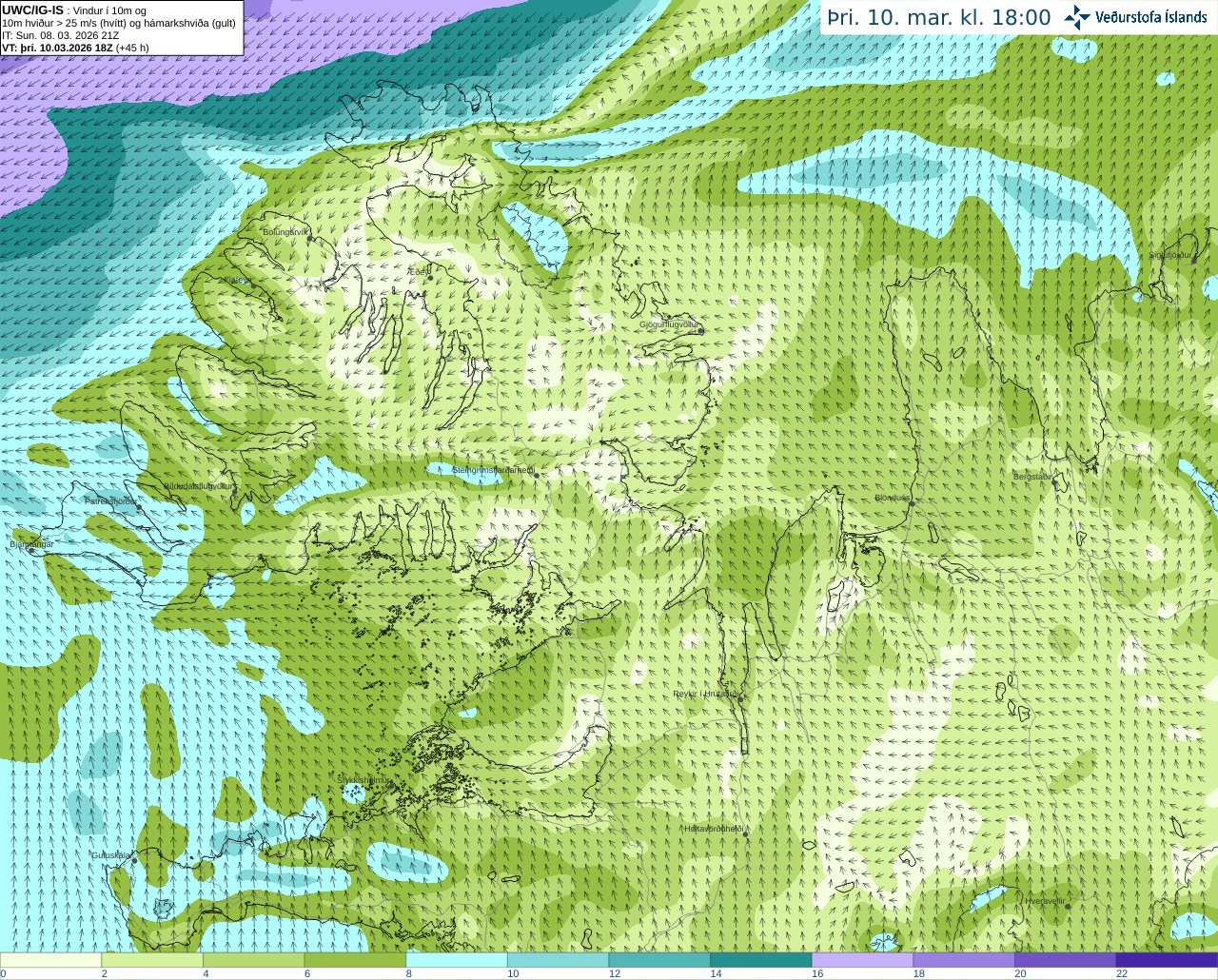Click the Flateyri station label
The width and height of the screenshot is (1218, 980).
[237, 280]
